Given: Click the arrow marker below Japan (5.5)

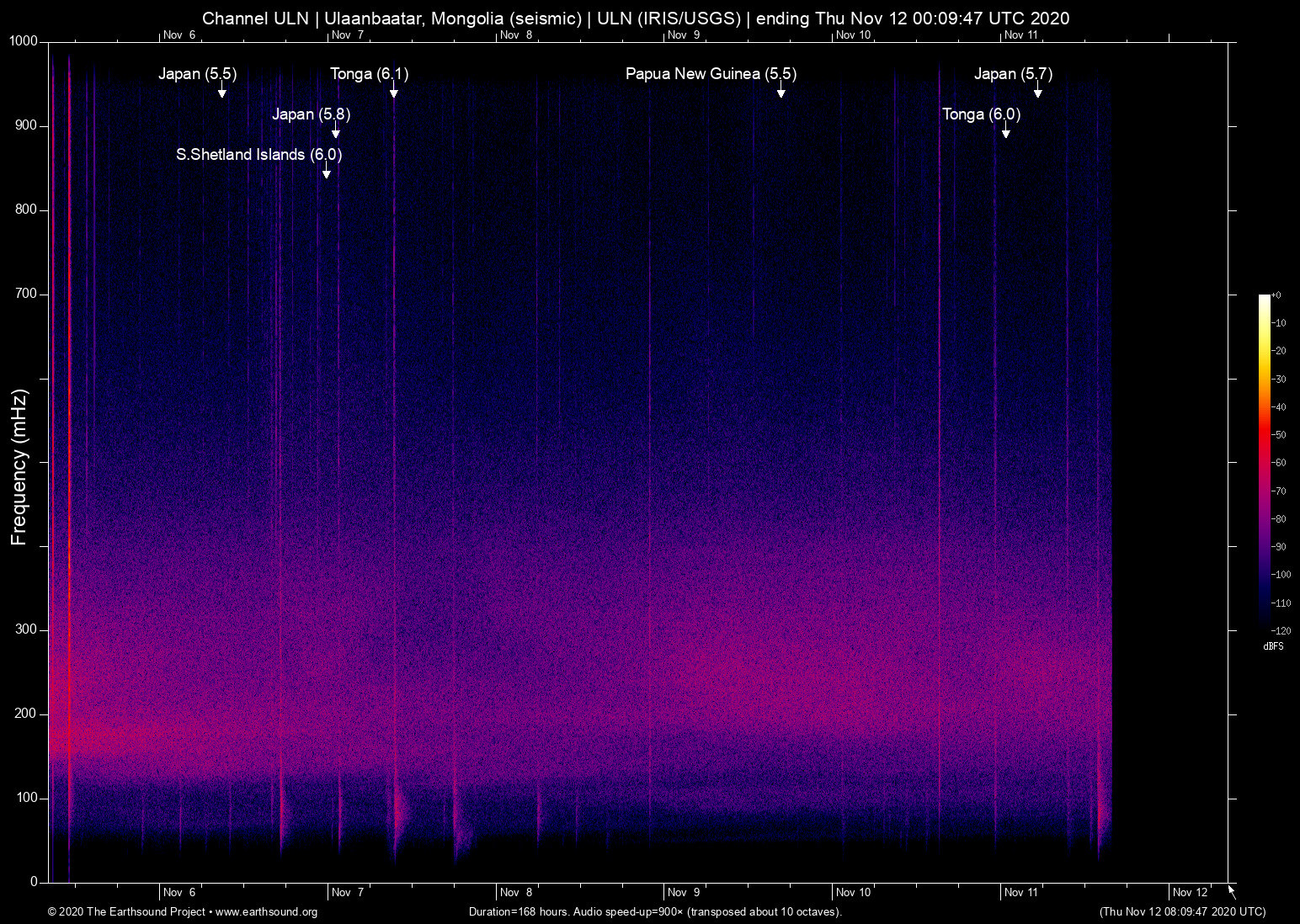Looking at the screenshot, I should coord(222,92).
